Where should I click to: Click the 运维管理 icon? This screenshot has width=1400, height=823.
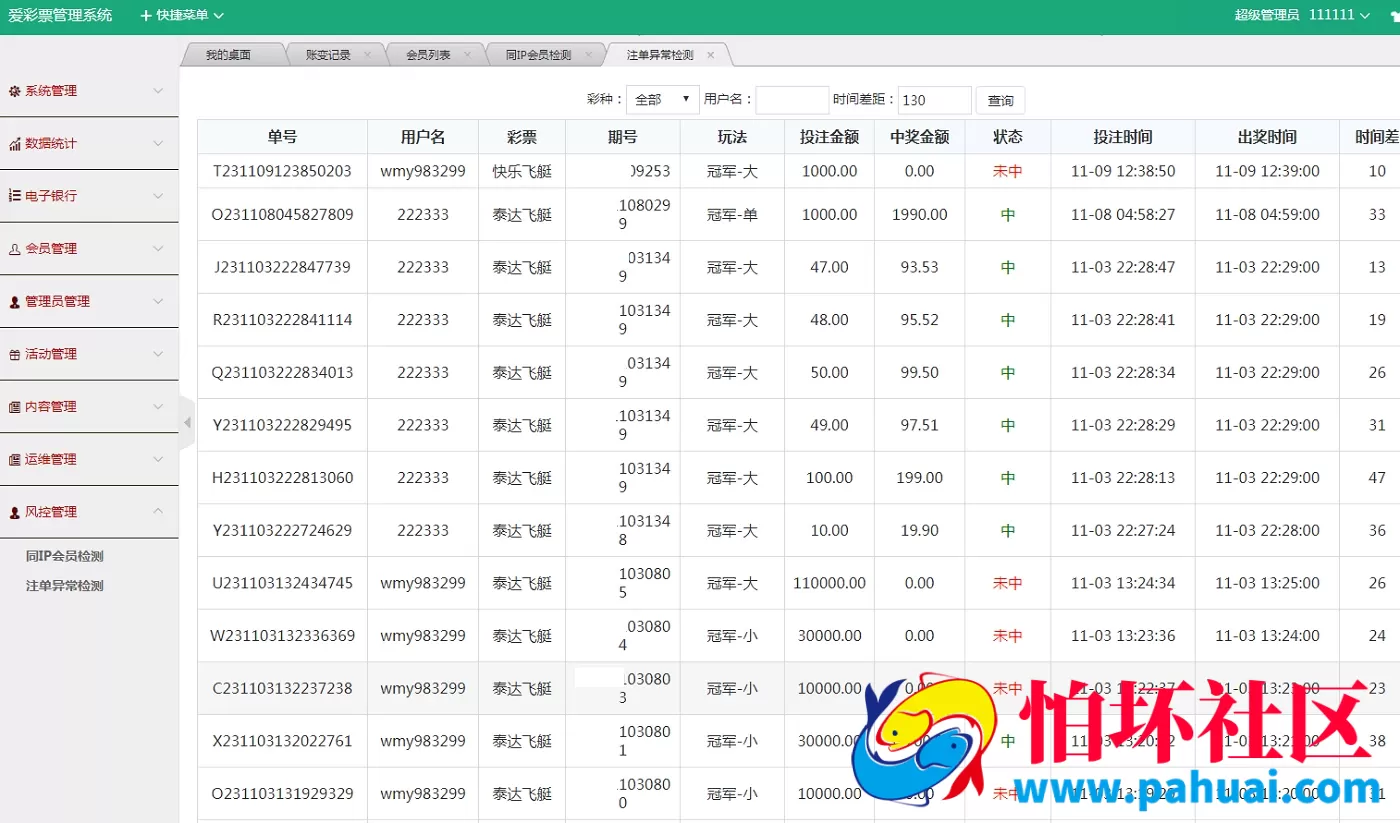14,460
